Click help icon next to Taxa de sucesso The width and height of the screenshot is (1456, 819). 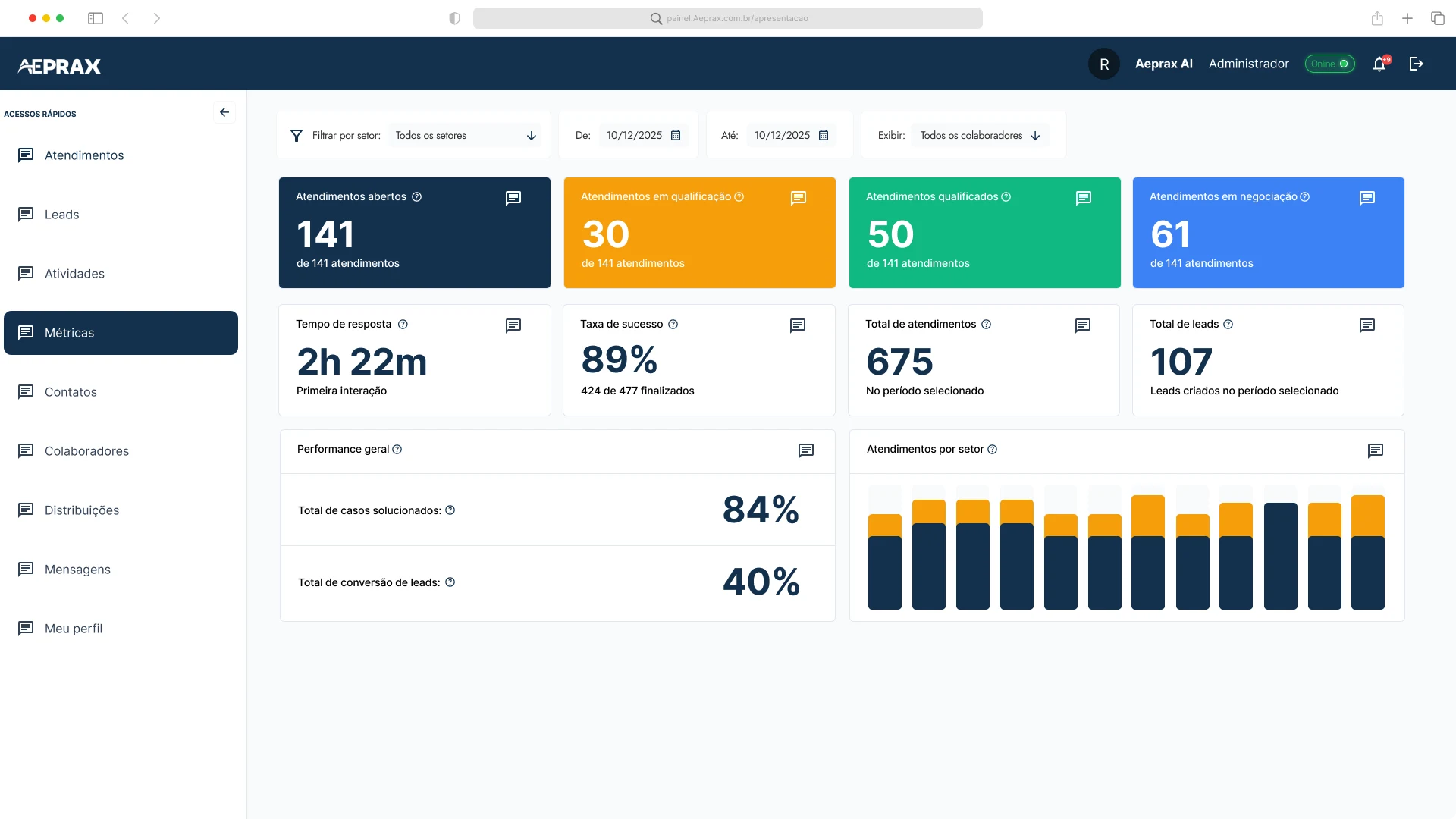[x=673, y=325]
